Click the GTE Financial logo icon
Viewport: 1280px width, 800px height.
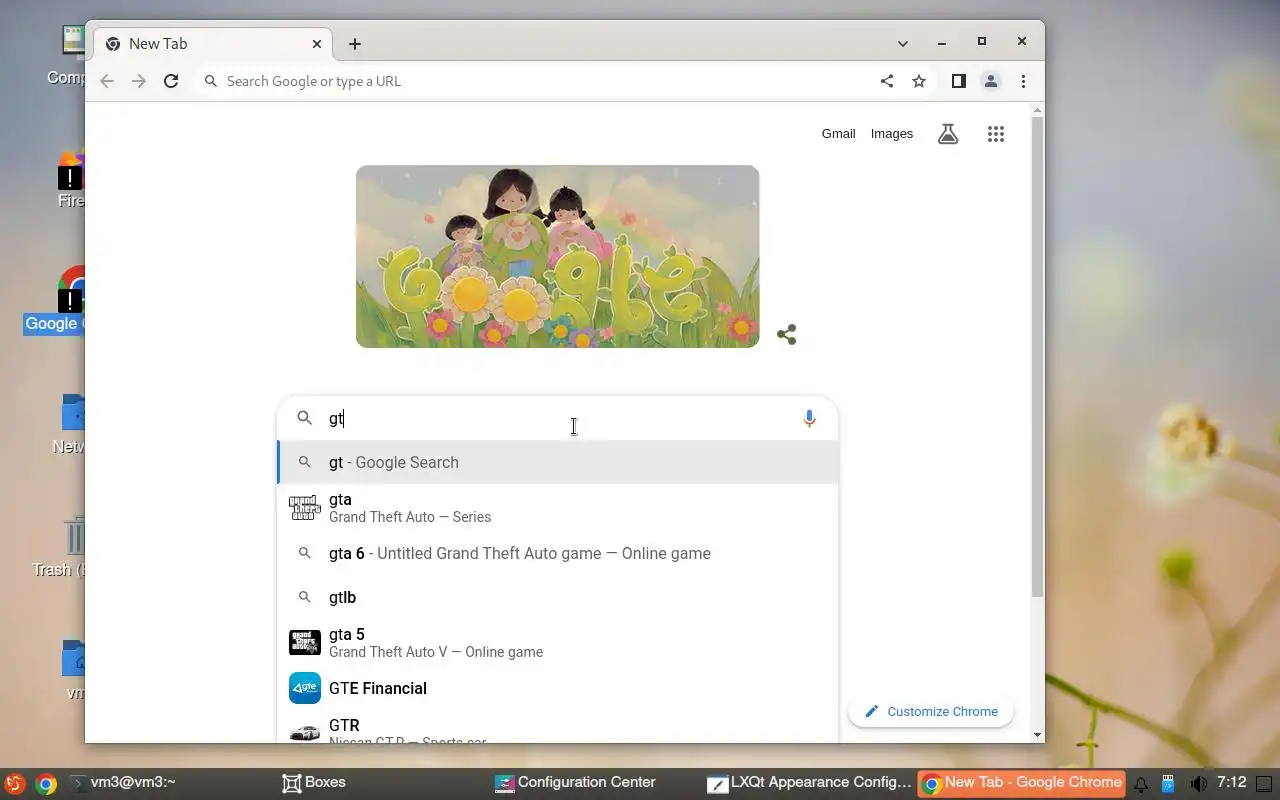click(305, 688)
